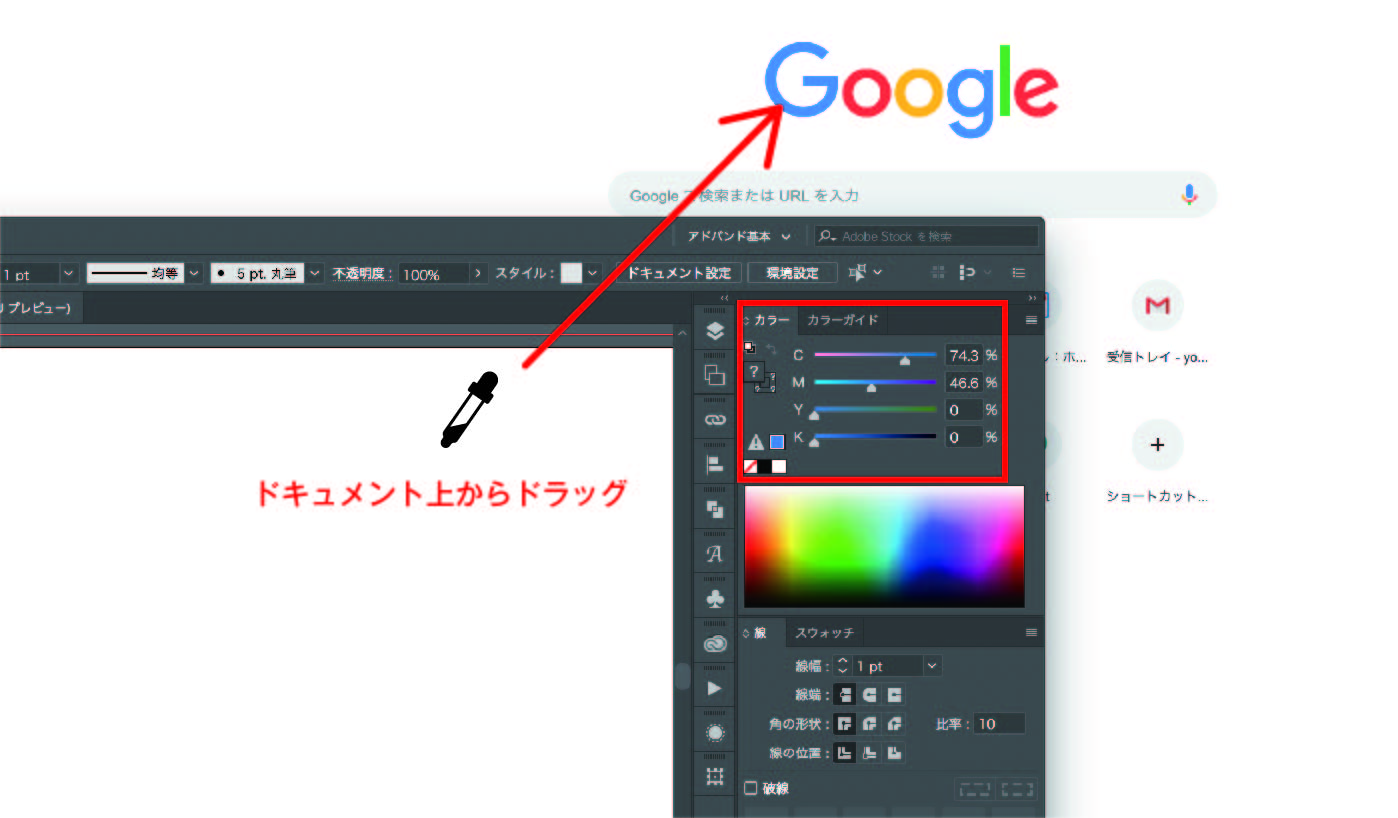This screenshot has width=1398, height=818.
Task: Select the bevel join corner shape
Action: point(895,723)
